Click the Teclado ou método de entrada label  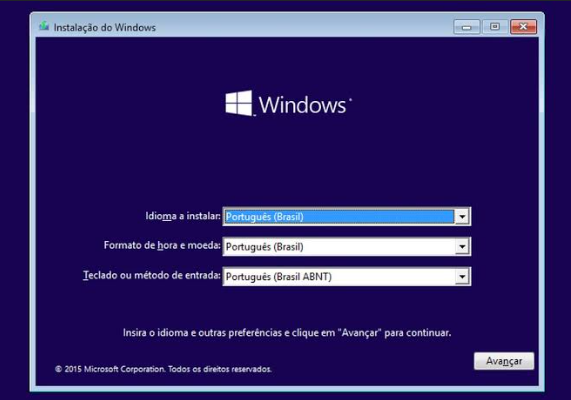pyautogui.click(x=152, y=275)
